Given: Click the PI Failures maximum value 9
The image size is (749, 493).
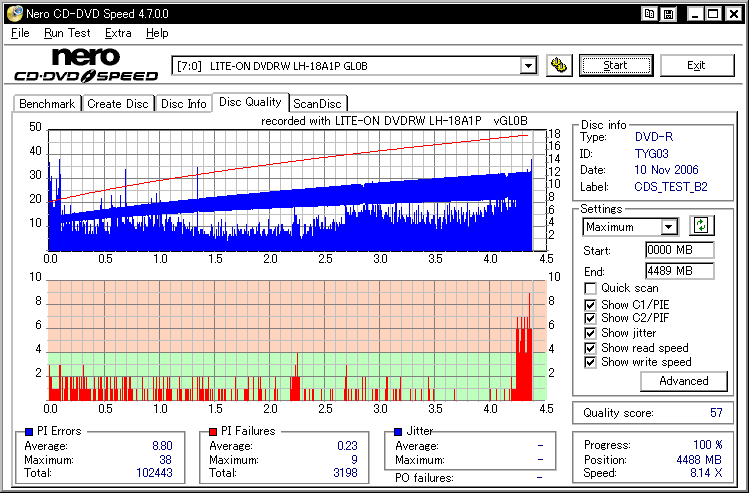Looking at the screenshot, I should (354, 460).
